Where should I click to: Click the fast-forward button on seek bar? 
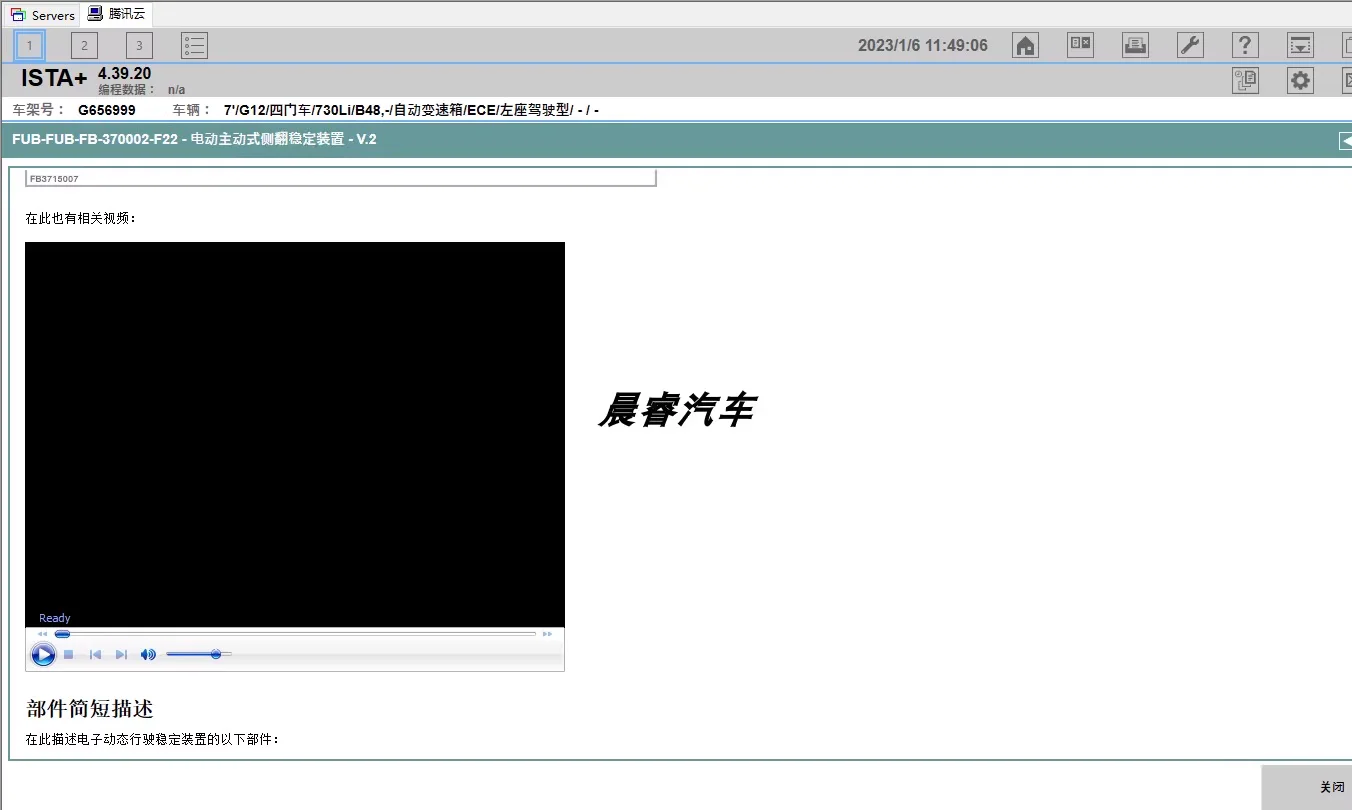click(x=547, y=634)
